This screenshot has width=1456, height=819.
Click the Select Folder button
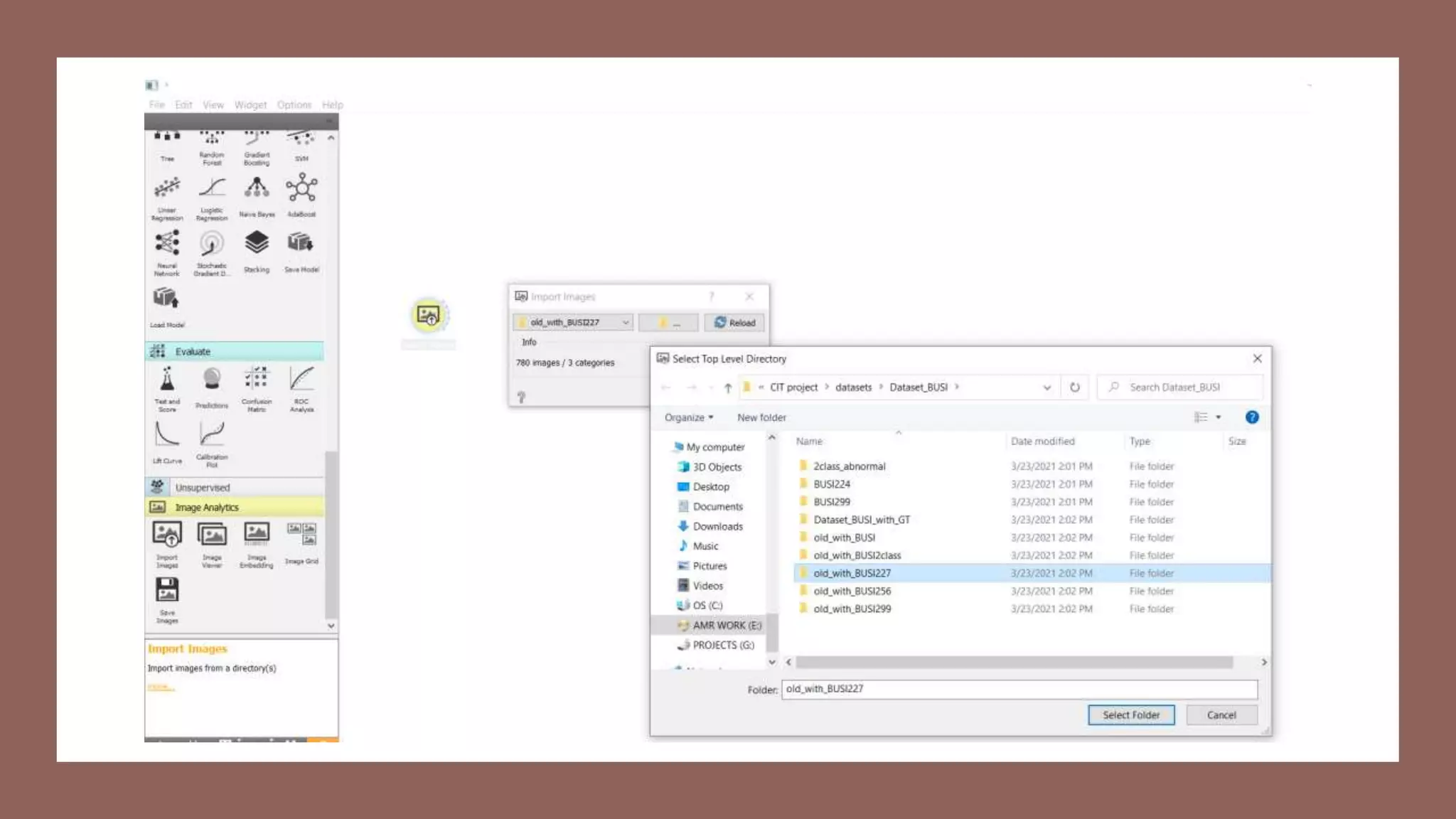pos(1131,714)
